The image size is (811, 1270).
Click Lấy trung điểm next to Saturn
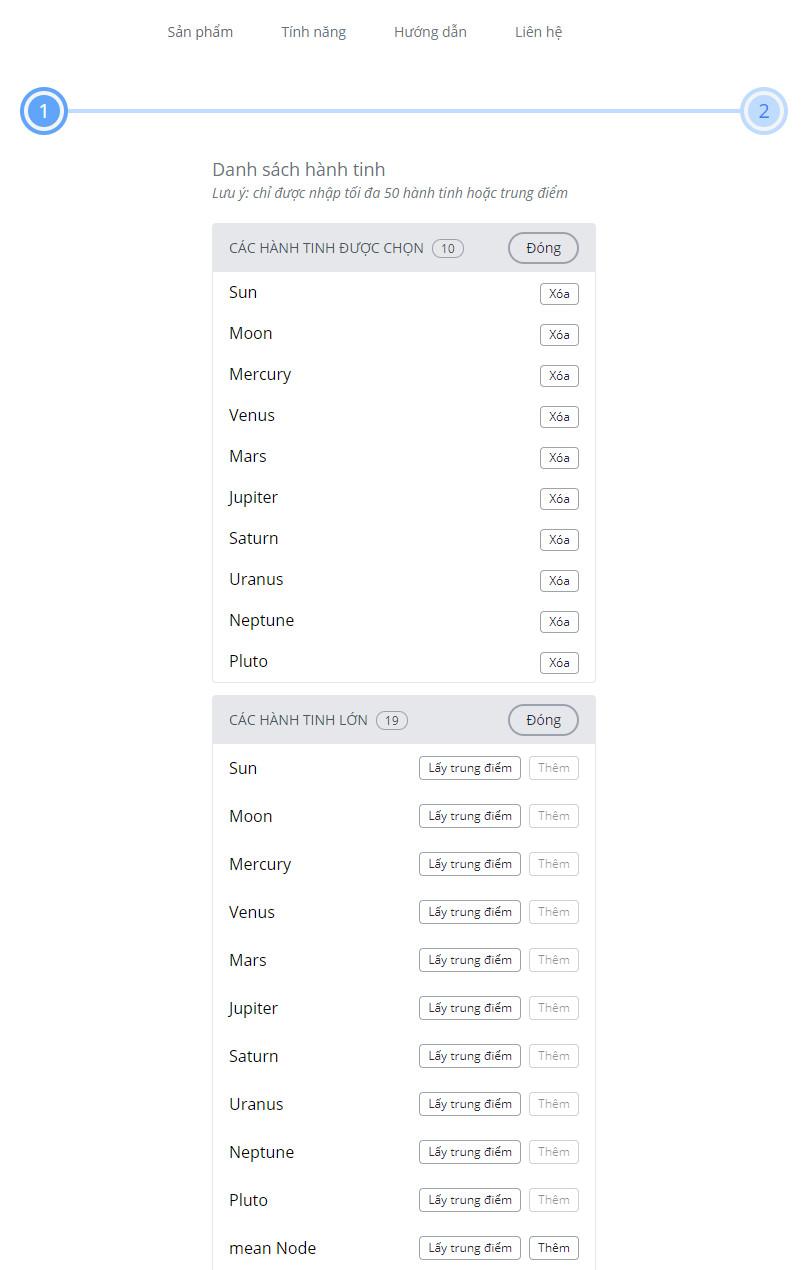pyautogui.click(x=469, y=1055)
